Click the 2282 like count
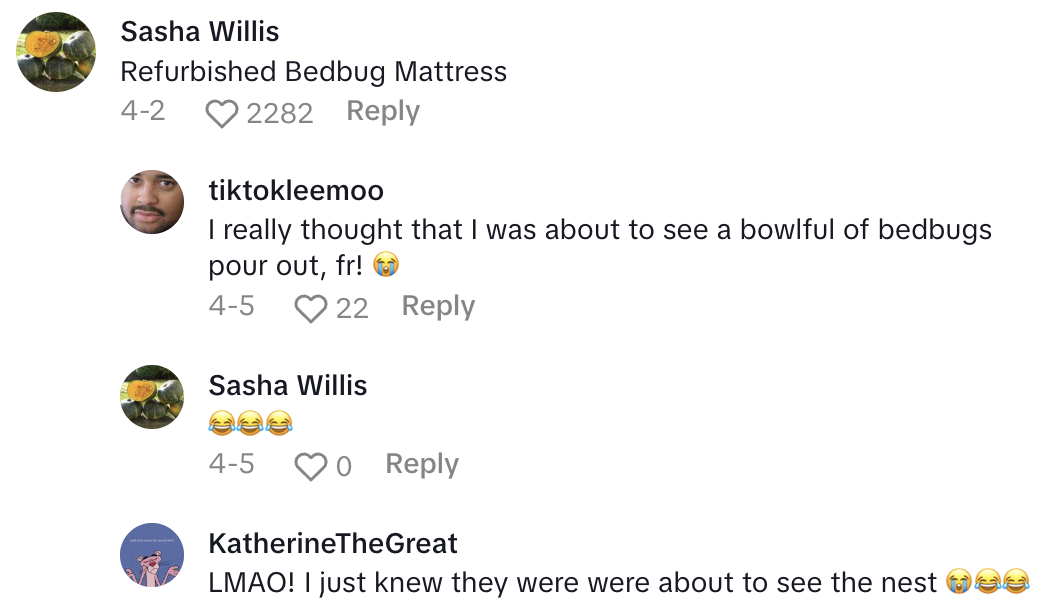 (279, 113)
